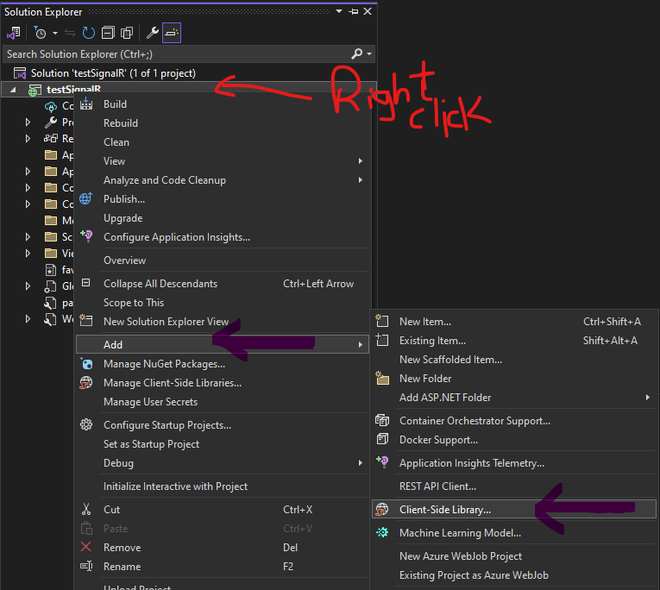
Task: Click the Switch Views icon in Solution Explorer toolbar
Action: coord(14,33)
